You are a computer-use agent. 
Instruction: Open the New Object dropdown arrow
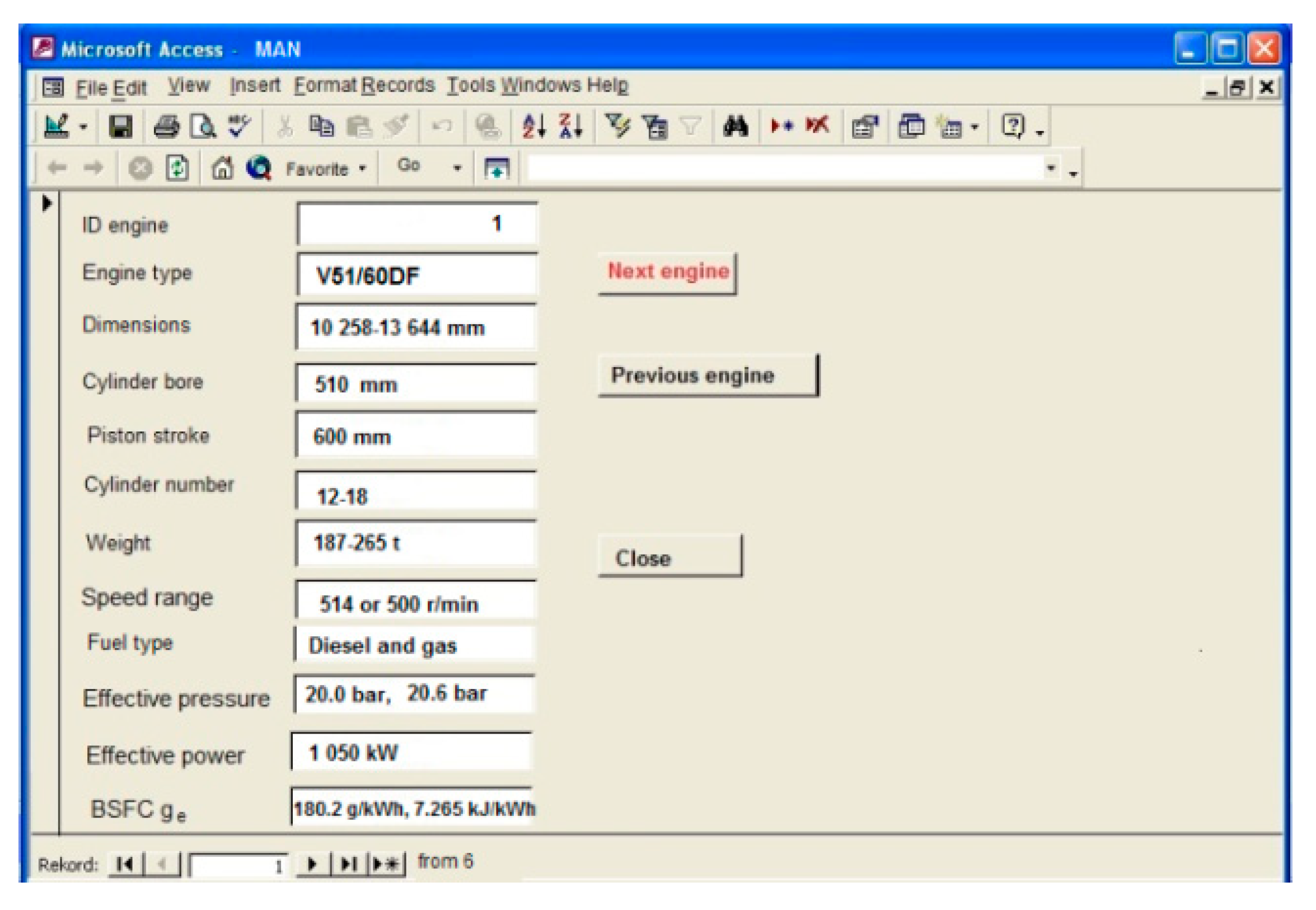(976, 129)
